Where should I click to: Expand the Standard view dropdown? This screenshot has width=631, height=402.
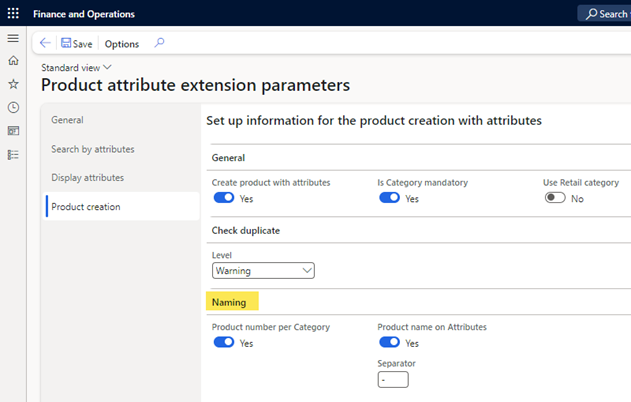(x=76, y=68)
